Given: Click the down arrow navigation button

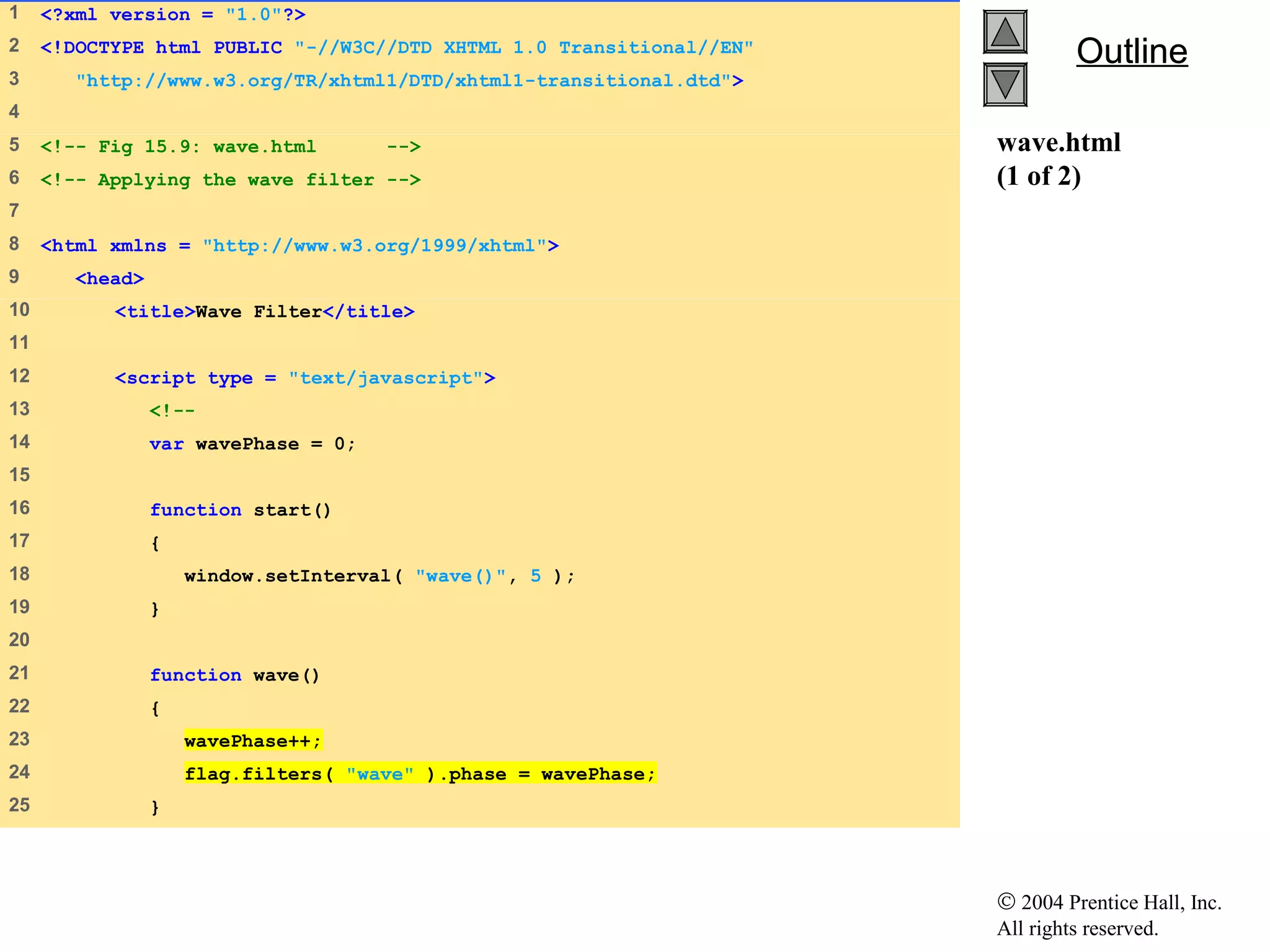Looking at the screenshot, I should (1005, 84).
